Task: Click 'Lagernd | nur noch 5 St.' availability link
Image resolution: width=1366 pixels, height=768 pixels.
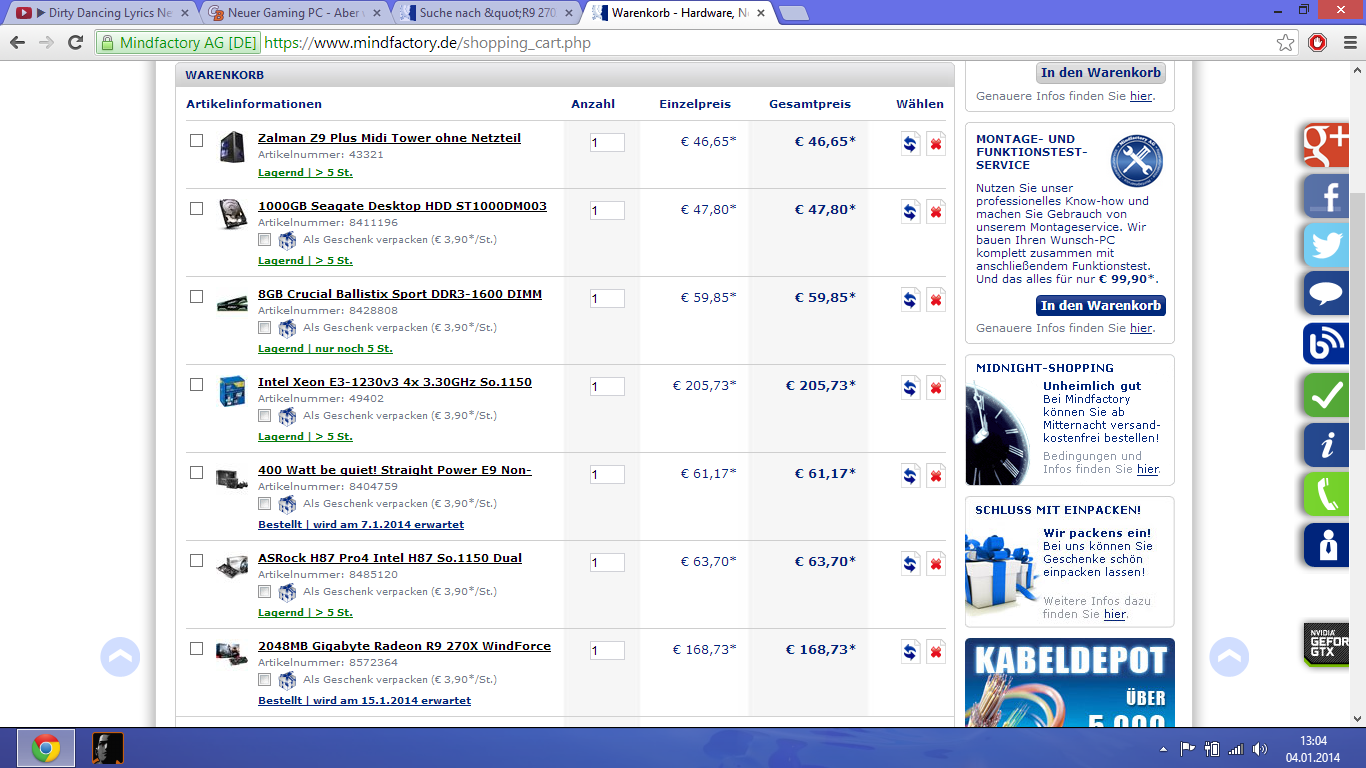Action: [325, 348]
